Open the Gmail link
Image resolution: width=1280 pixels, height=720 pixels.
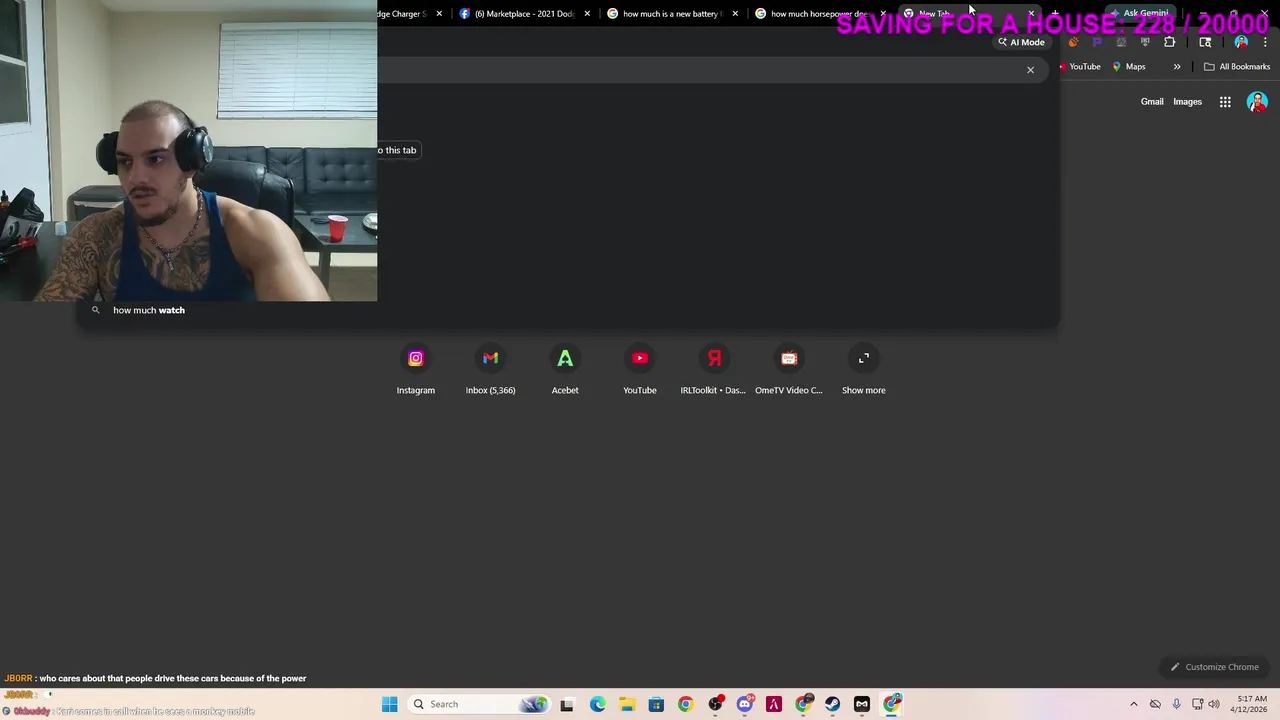[x=1152, y=102]
